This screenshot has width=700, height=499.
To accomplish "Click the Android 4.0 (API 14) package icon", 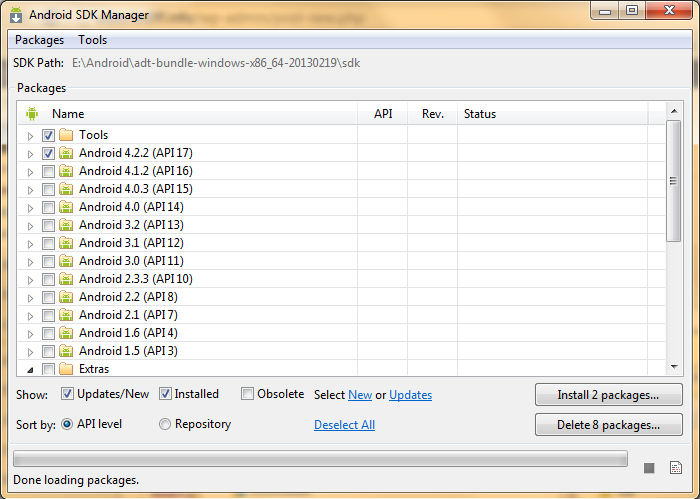I will pos(66,207).
